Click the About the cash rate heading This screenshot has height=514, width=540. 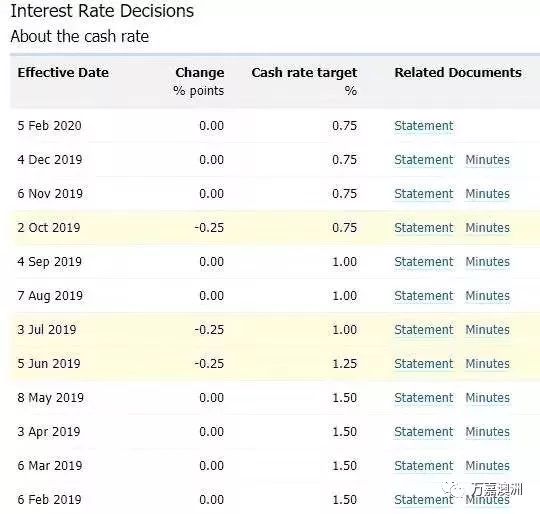point(80,36)
